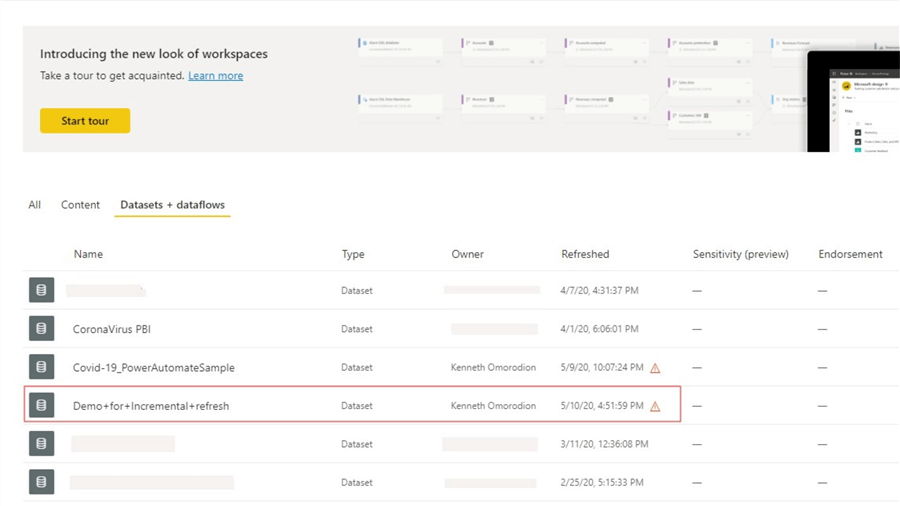The height and width of the screenshot is (506, 900).
Task: Click warning icon beside 5/9/20 refresh time
Action: (655, 368)
